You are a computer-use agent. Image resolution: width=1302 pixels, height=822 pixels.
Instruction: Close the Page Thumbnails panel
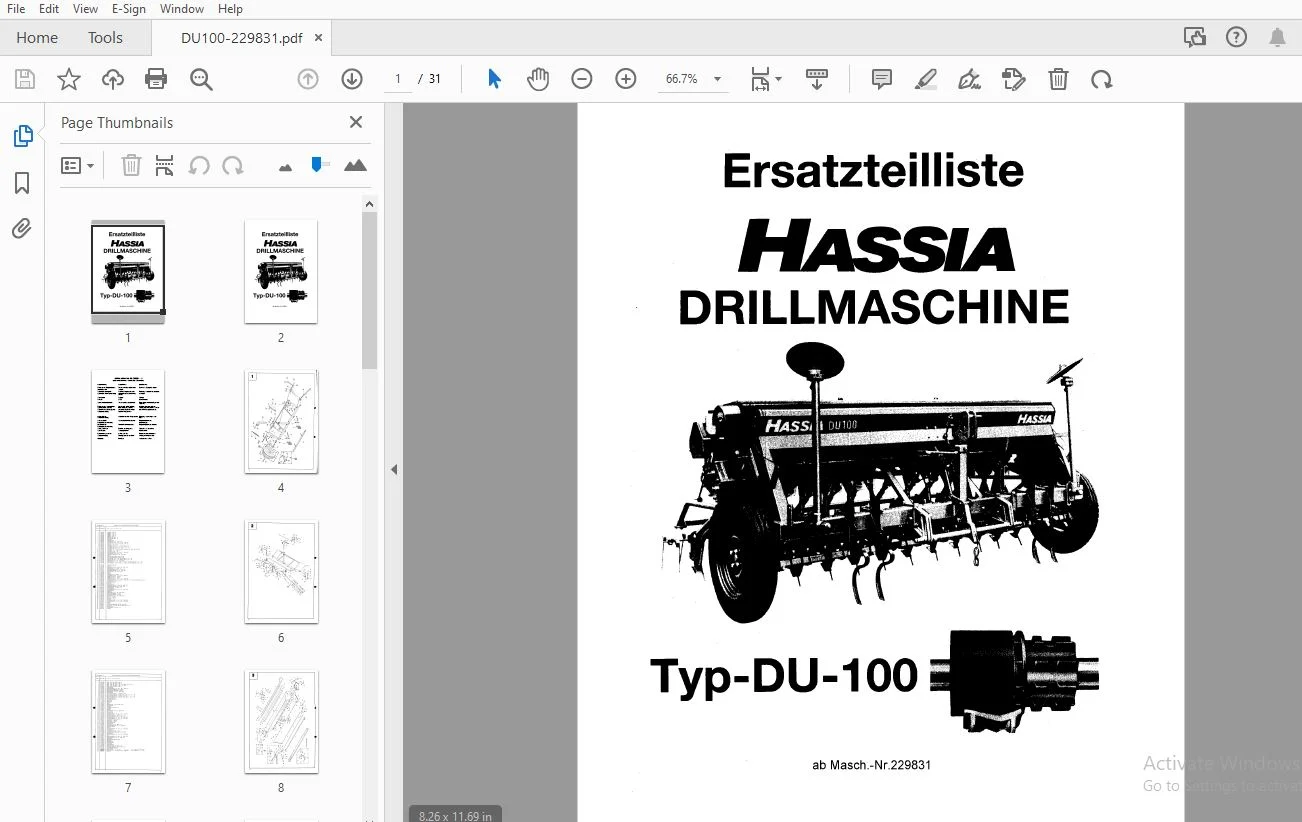[x=356, y=122]
